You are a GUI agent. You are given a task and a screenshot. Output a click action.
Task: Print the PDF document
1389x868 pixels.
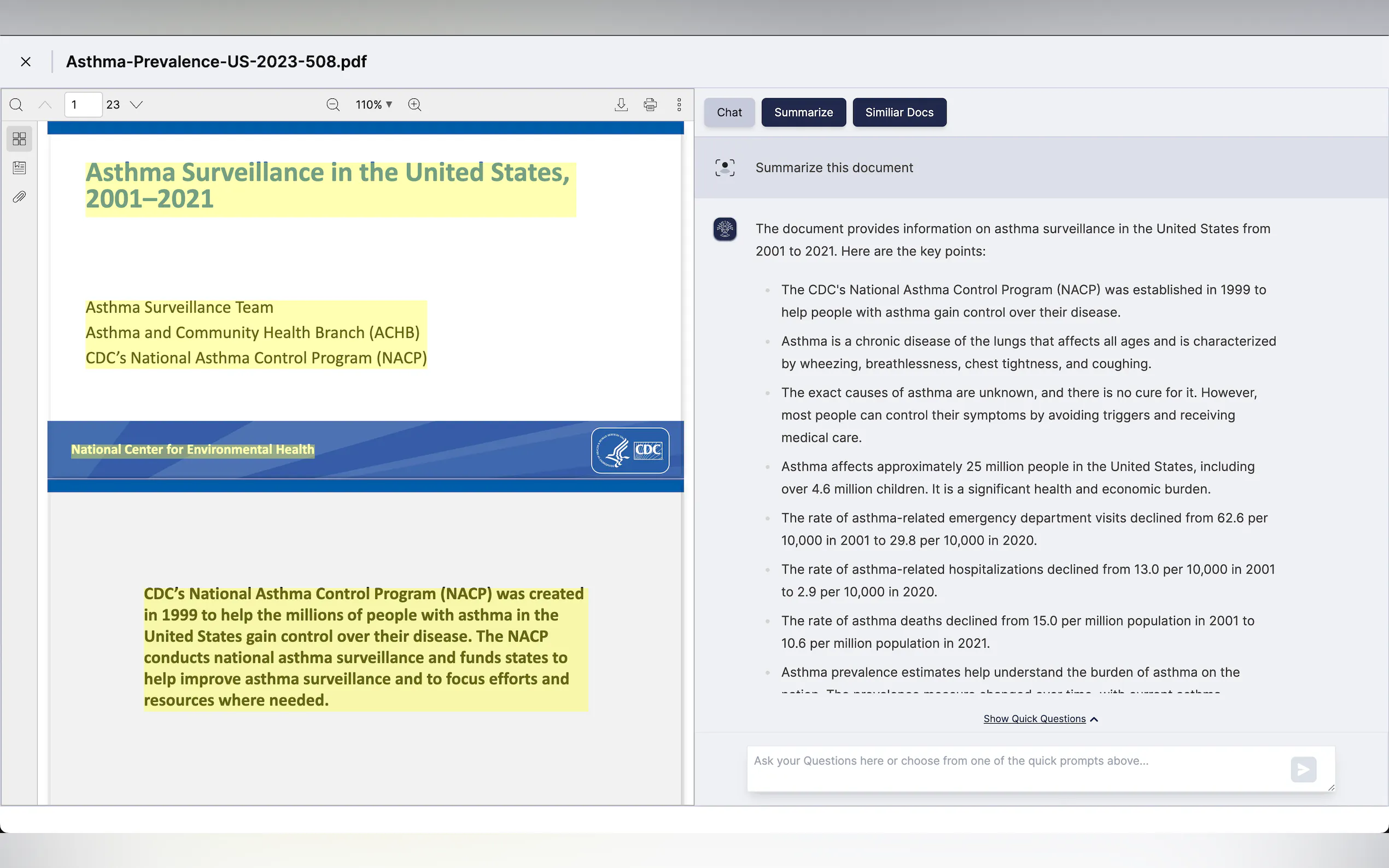[650, 104]
